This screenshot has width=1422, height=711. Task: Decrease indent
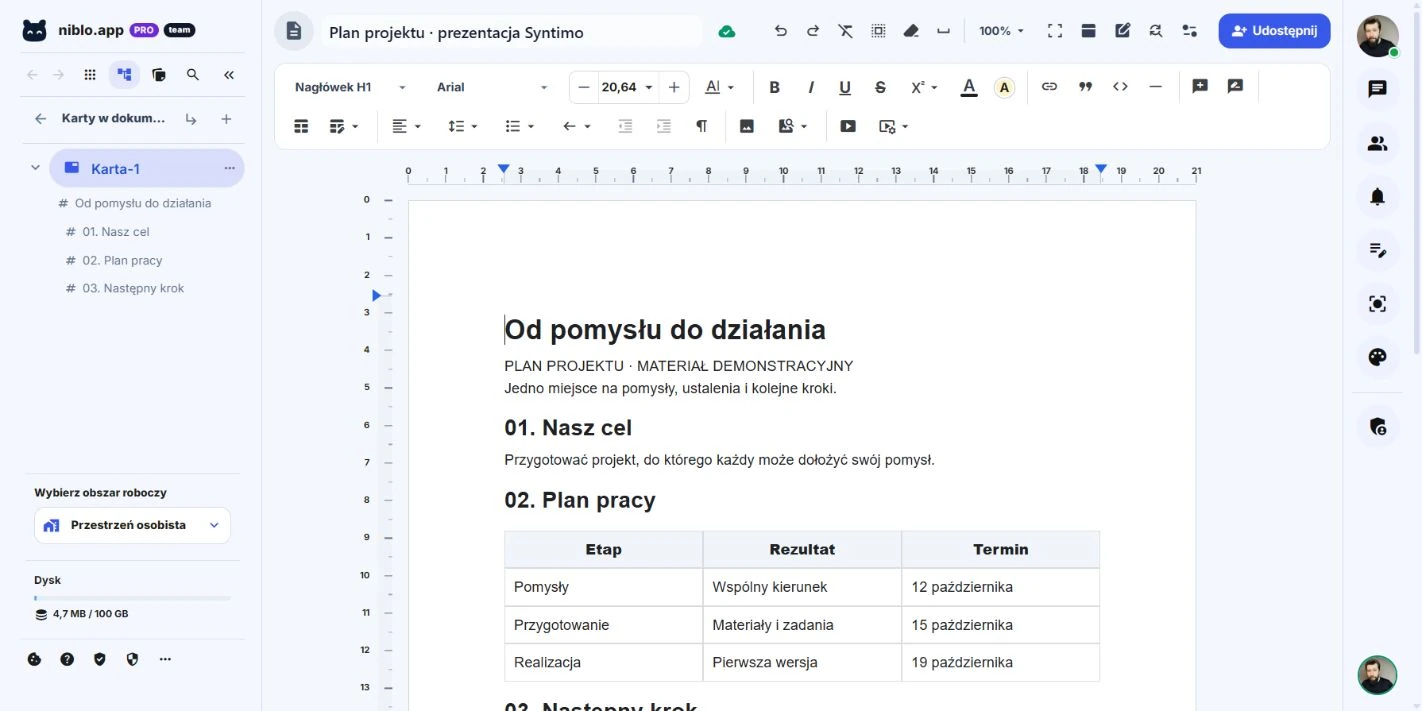626,126
